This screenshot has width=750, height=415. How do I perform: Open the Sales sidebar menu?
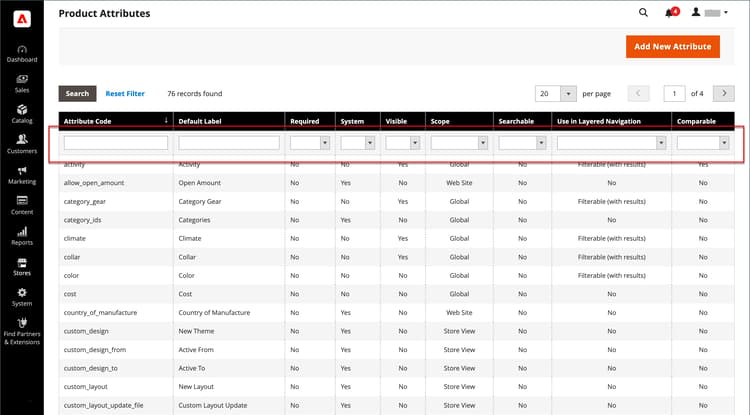[22, 84]
